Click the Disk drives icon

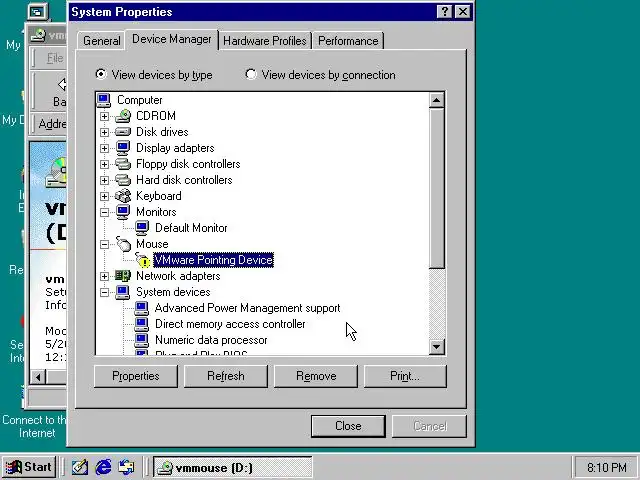[x=122, y=132]
